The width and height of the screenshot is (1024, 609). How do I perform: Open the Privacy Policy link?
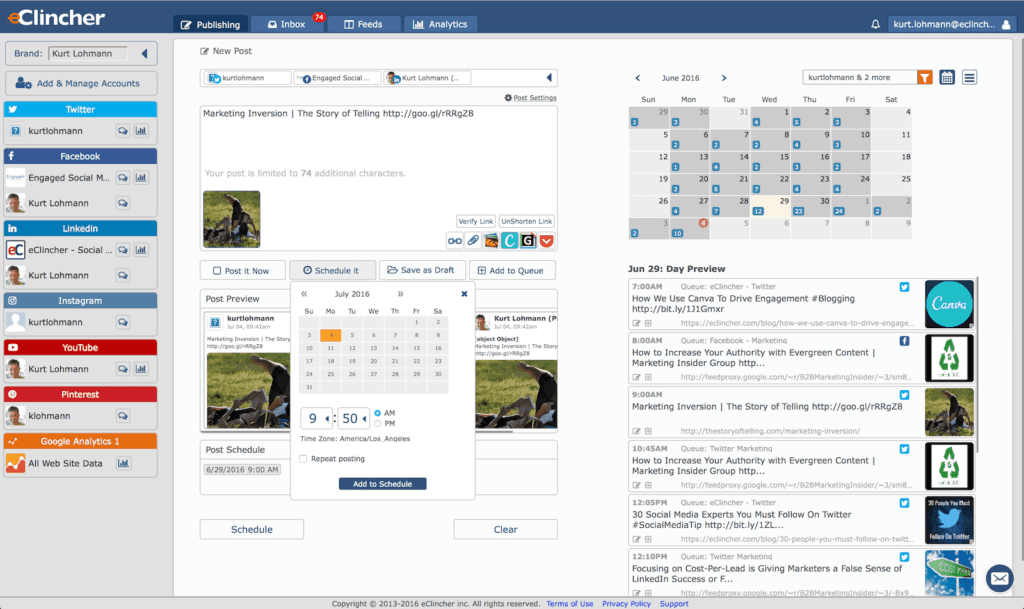(x=626, y=604)
